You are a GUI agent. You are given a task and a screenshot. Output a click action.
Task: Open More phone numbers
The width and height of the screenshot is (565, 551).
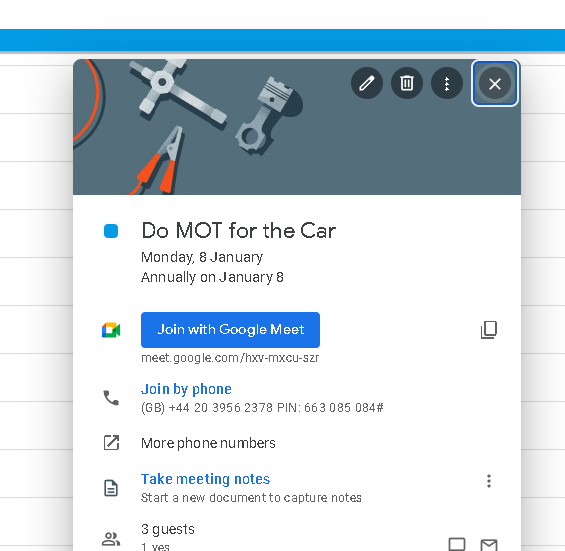pos(208,443)
